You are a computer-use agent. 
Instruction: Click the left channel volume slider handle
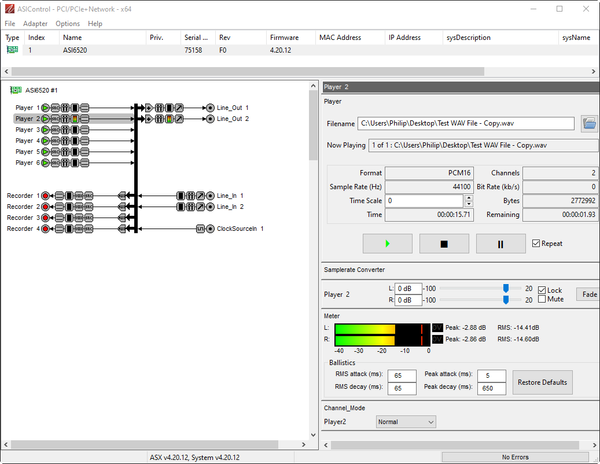pos(507,288)
